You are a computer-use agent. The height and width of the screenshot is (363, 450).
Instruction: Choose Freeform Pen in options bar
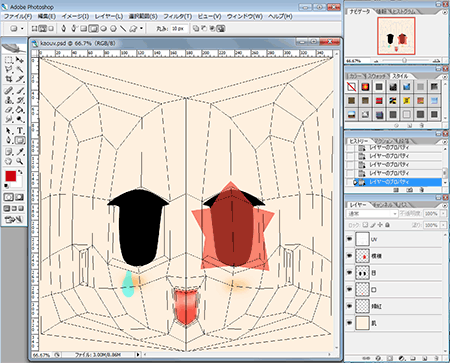point(74,29)
